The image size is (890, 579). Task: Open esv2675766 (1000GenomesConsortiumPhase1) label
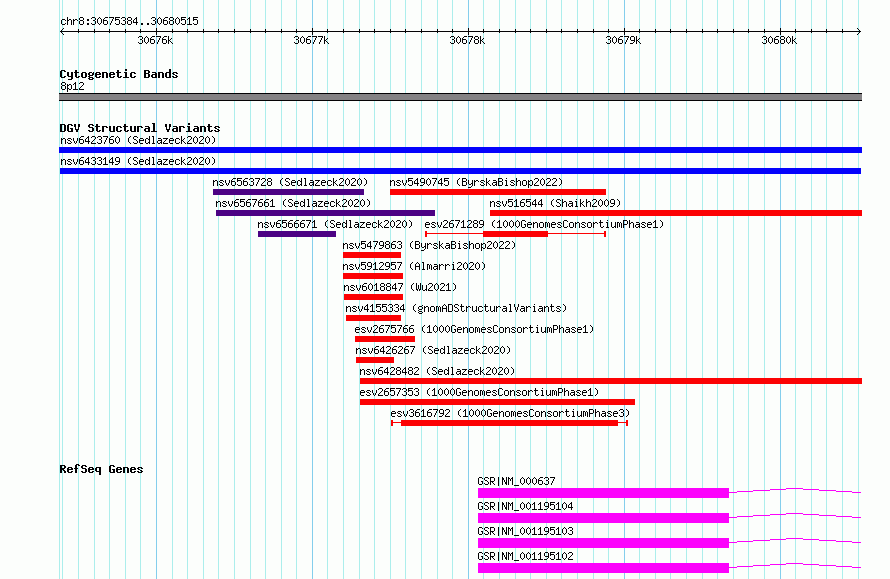click(x=474, y=329)
